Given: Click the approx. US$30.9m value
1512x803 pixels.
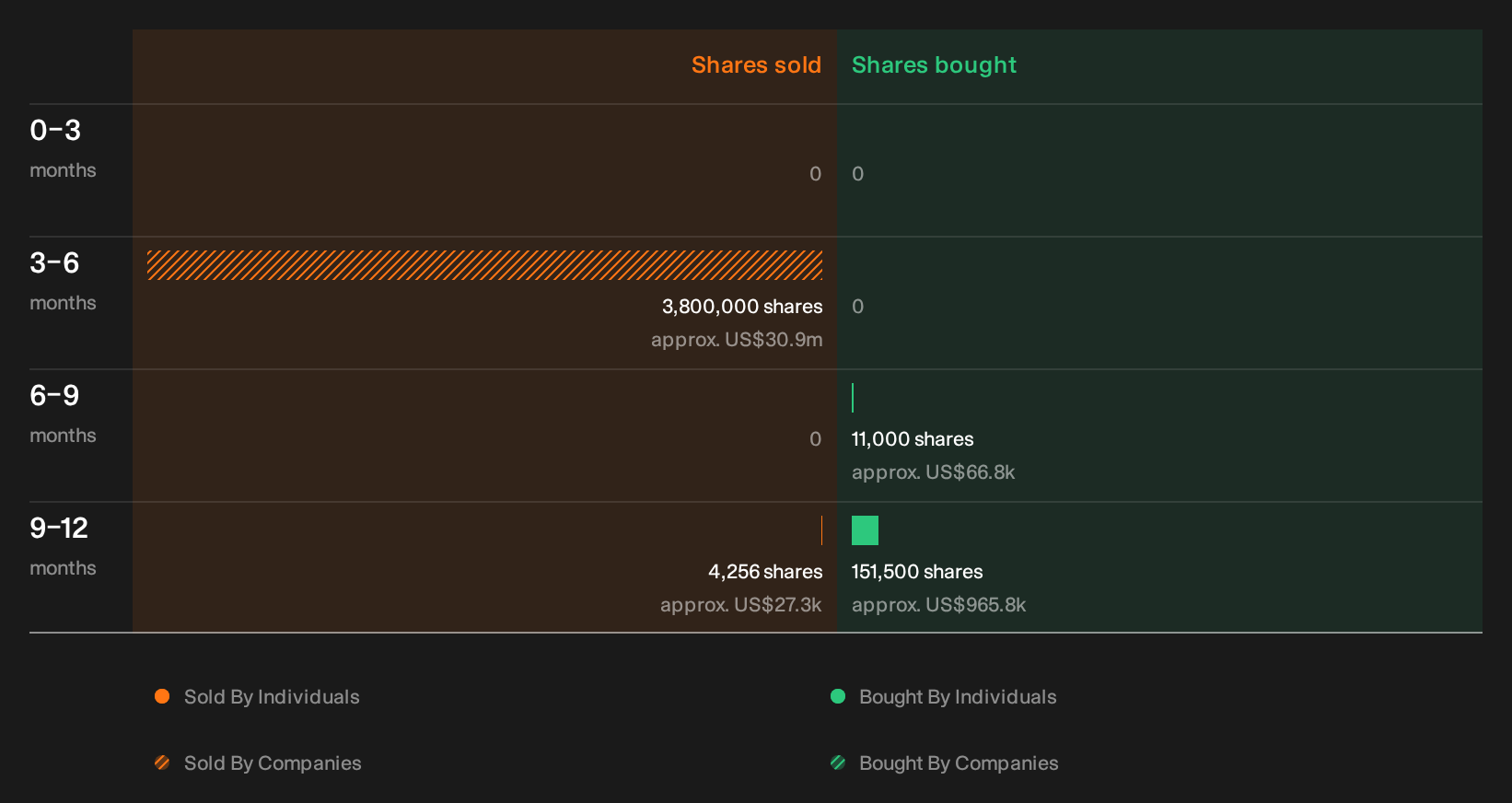Looking at the screenshot, I should tap(737, 340).
